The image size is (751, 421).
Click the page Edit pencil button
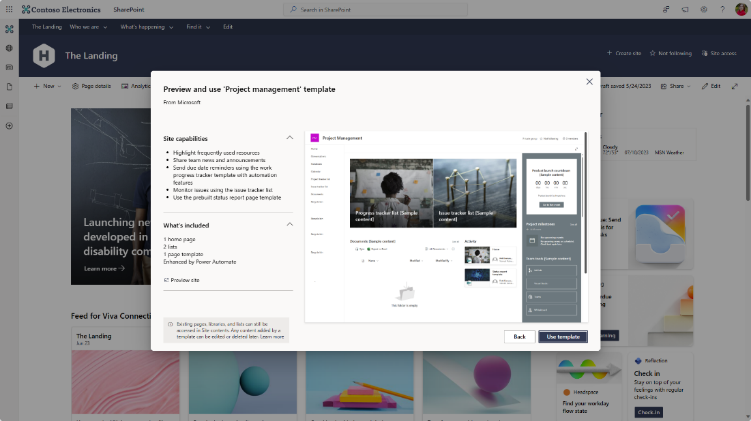[711, 86]
